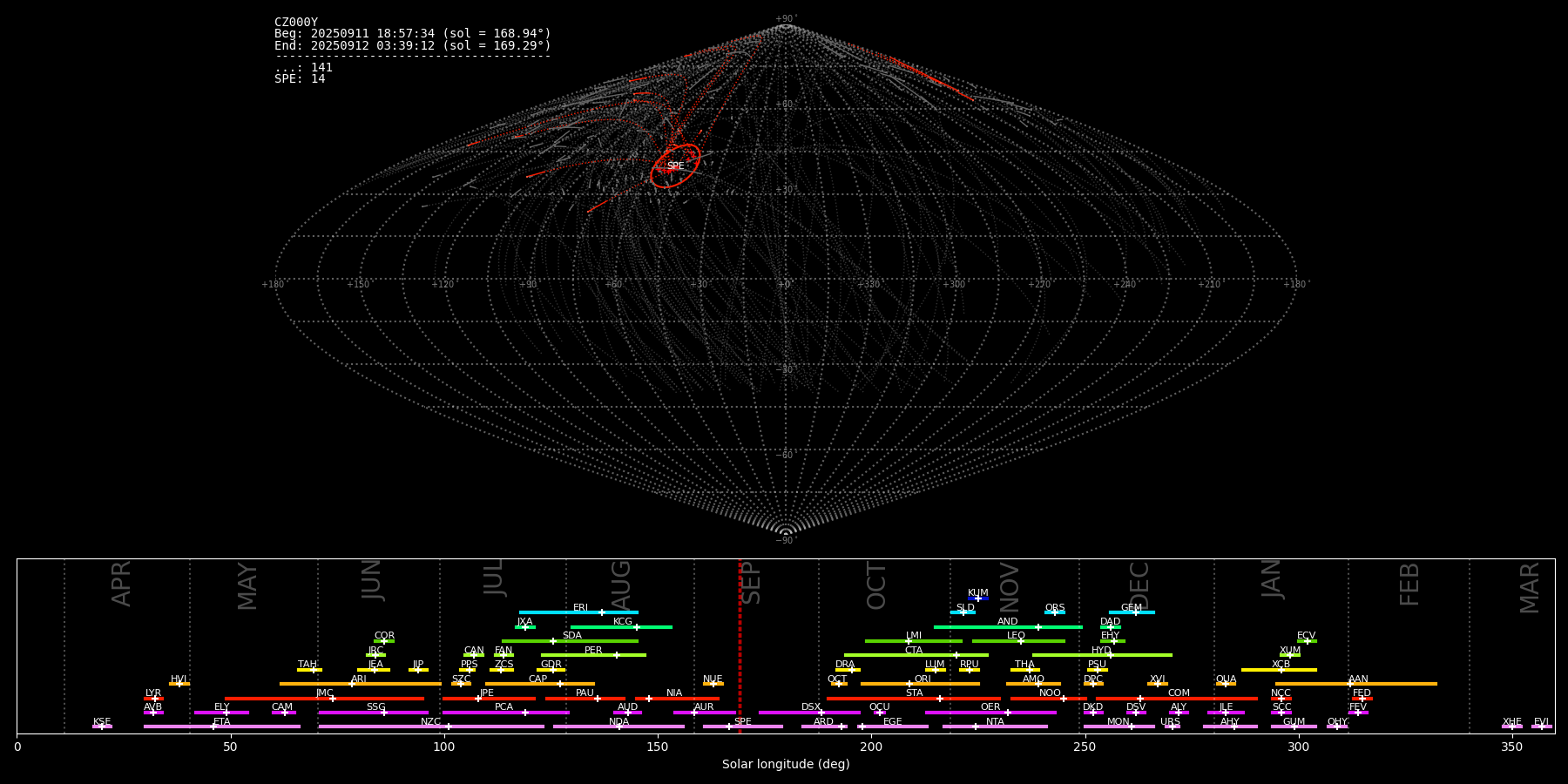This screenshot has width=1568, height=784.
Task: Click the APR month label
Action: [x=121, y=583]
